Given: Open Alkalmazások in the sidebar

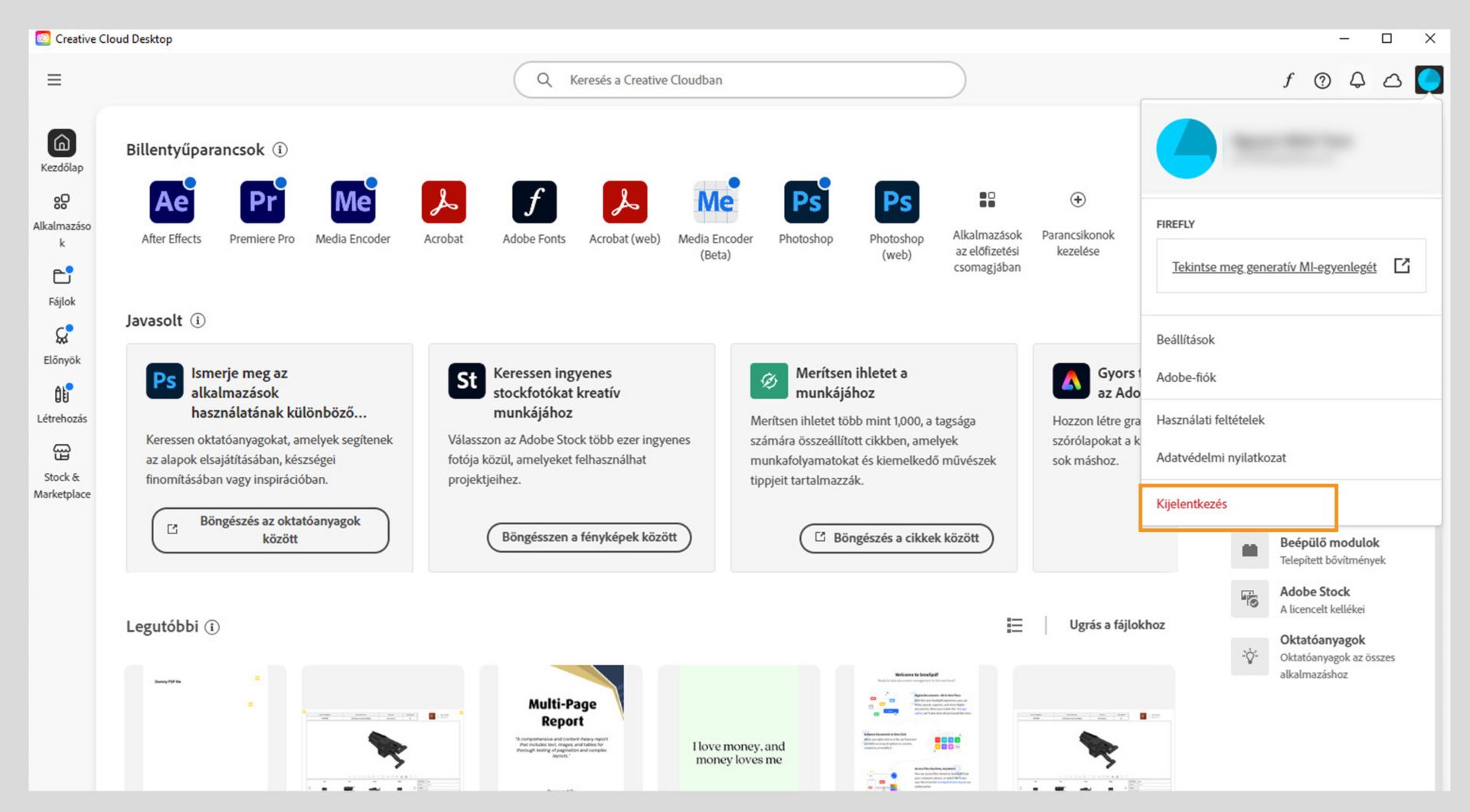Looking at the screenshot, I should click(62, 220).
